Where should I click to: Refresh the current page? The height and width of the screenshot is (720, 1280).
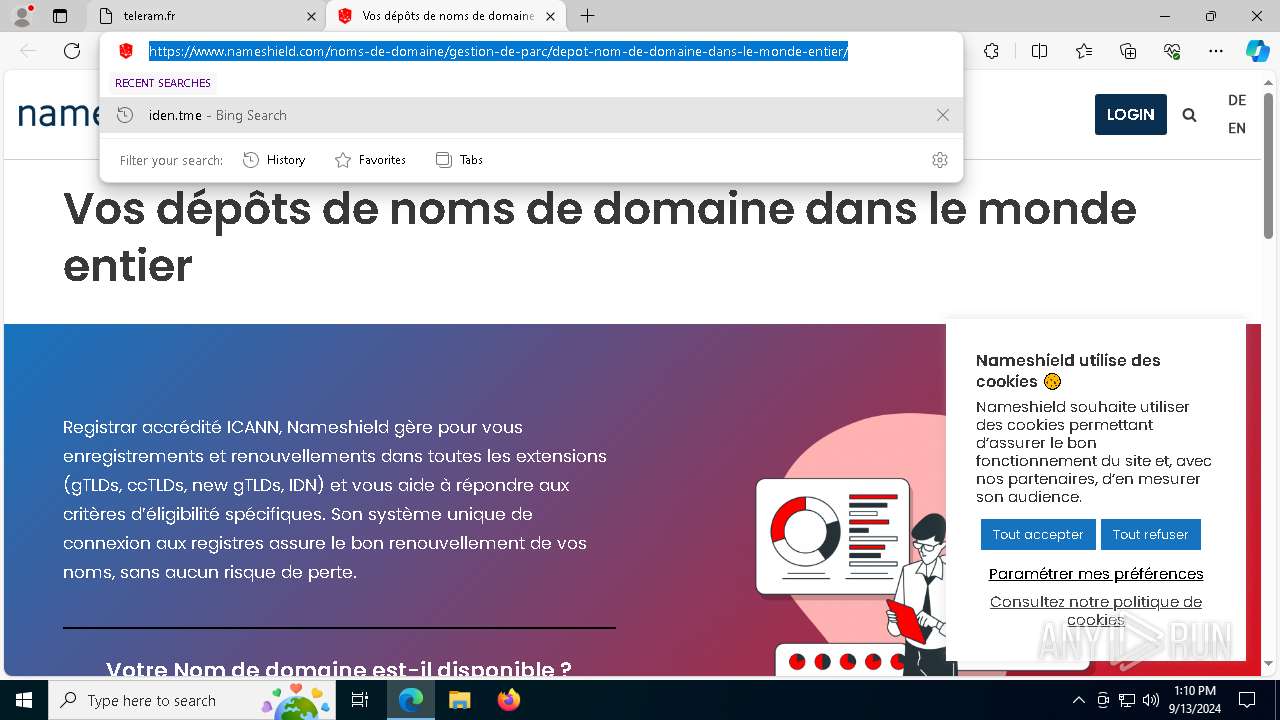pos(72,51)
